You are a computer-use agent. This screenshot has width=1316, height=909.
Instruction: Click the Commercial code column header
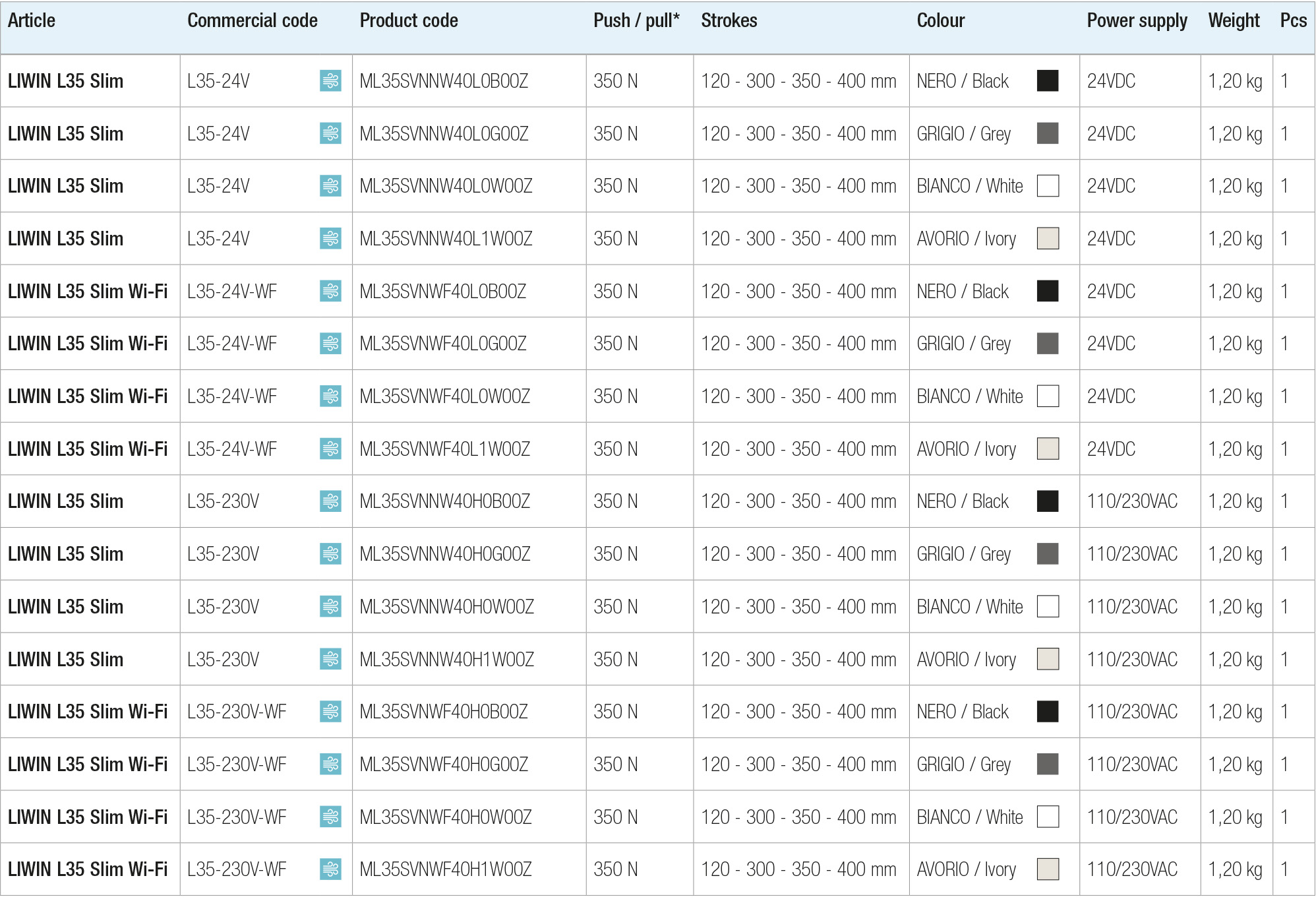[253, 20]
